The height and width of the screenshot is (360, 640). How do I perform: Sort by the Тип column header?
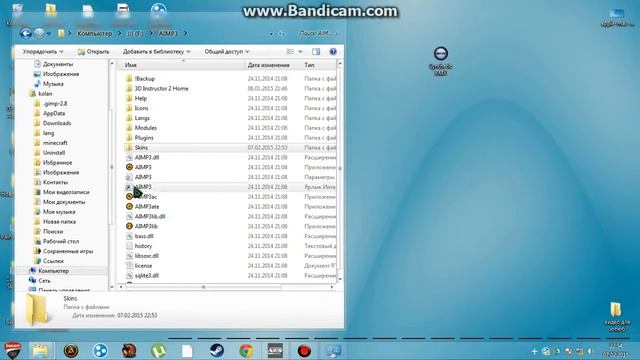[319, 65]
